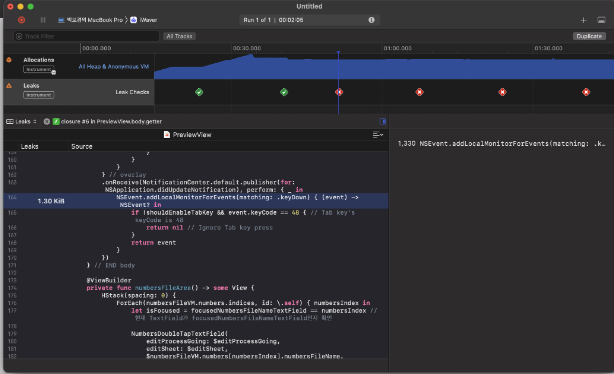This screenshot has height=374, width=614.
Task: Open the All Tracks filter
Action: point(179,36)
